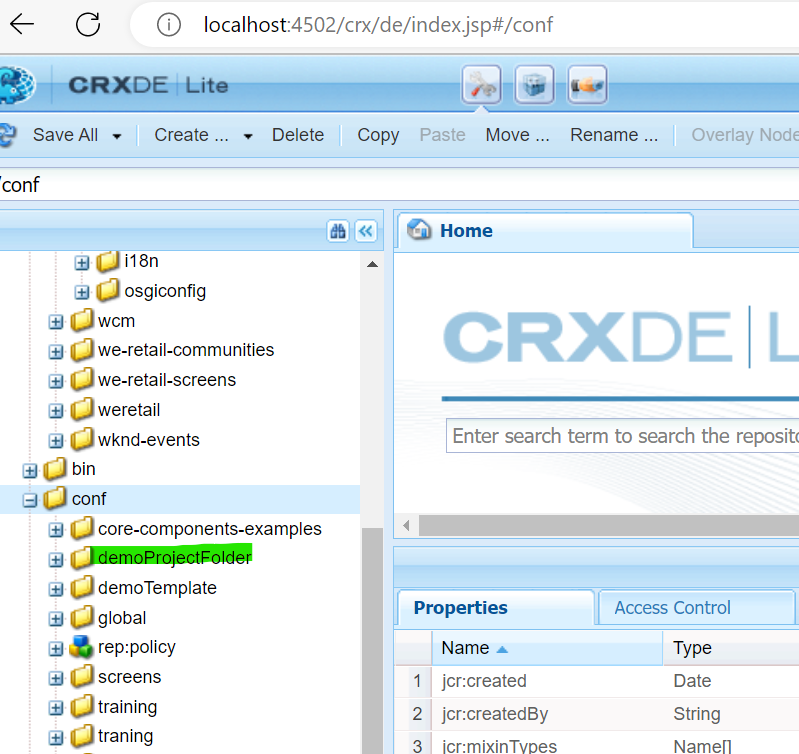Click Overlay Node in the toolbar
The image size is (799, 754).
[744, 135]
